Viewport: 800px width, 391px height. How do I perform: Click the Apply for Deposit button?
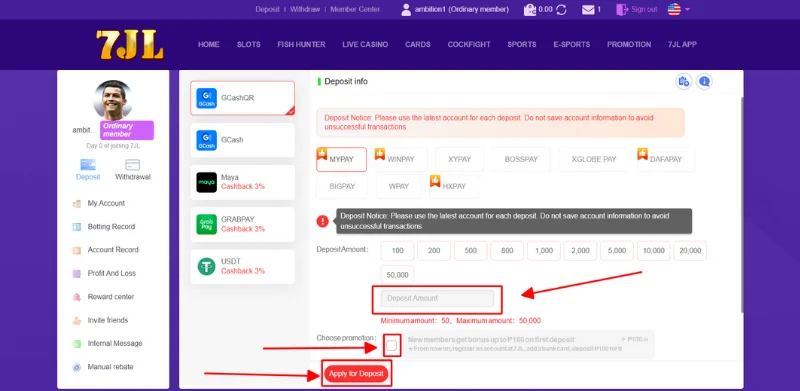click(x=356, y=374)
